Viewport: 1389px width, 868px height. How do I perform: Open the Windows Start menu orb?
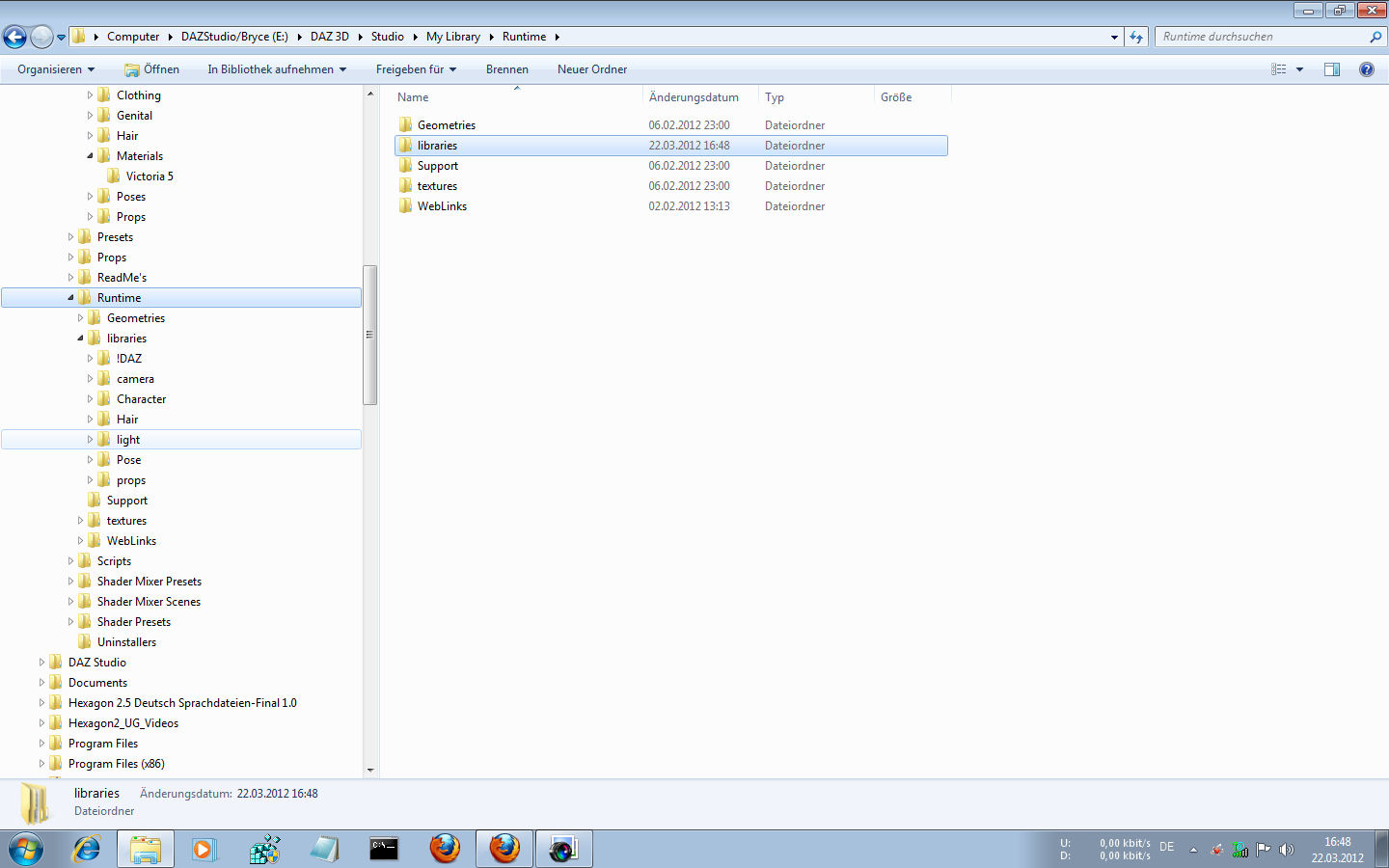point(26,849)
